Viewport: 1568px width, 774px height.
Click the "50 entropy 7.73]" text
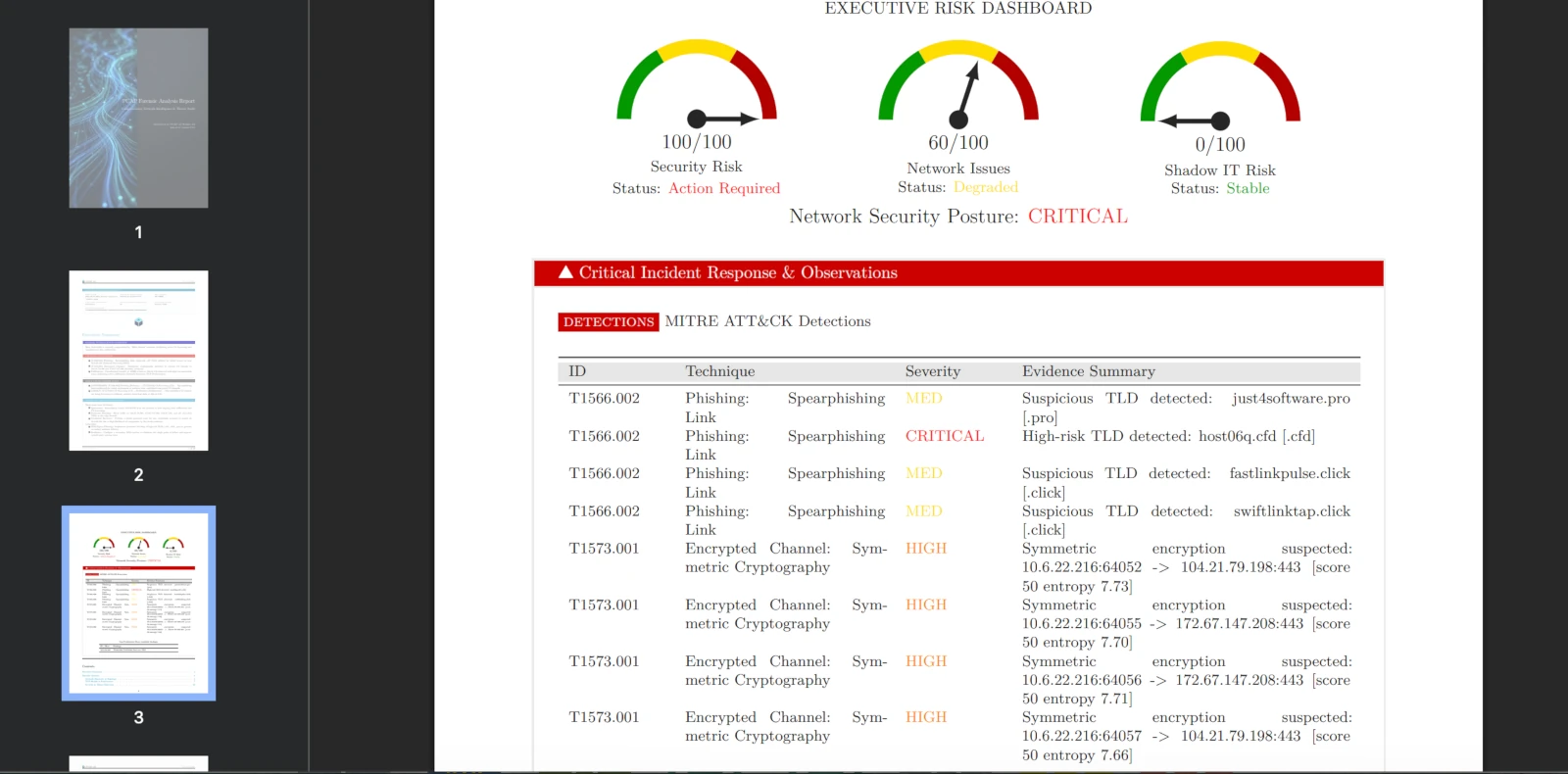[x=1077, y=587]
